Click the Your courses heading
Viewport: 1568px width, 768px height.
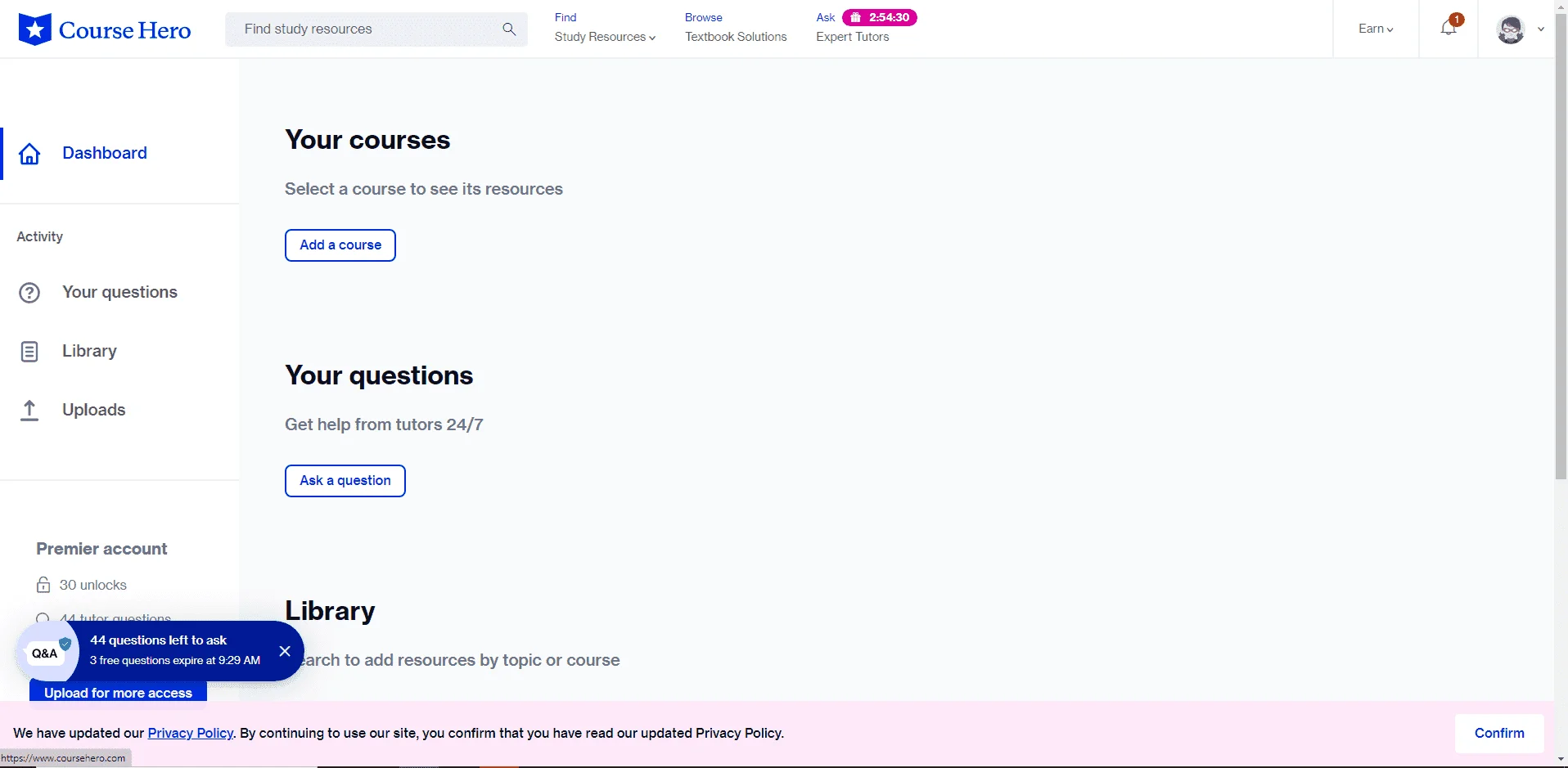367,140
